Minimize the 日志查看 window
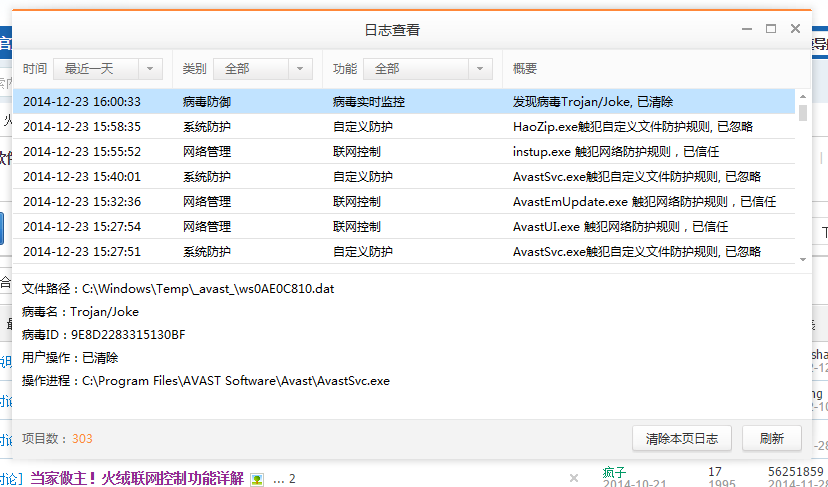This screenshot has width=828, height=487. [747, 29]
